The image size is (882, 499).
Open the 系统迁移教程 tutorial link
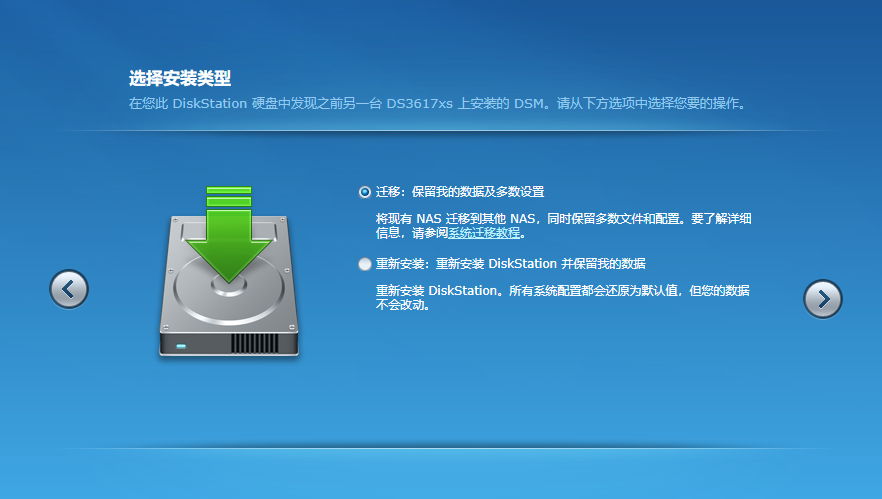tap(484, 233)
